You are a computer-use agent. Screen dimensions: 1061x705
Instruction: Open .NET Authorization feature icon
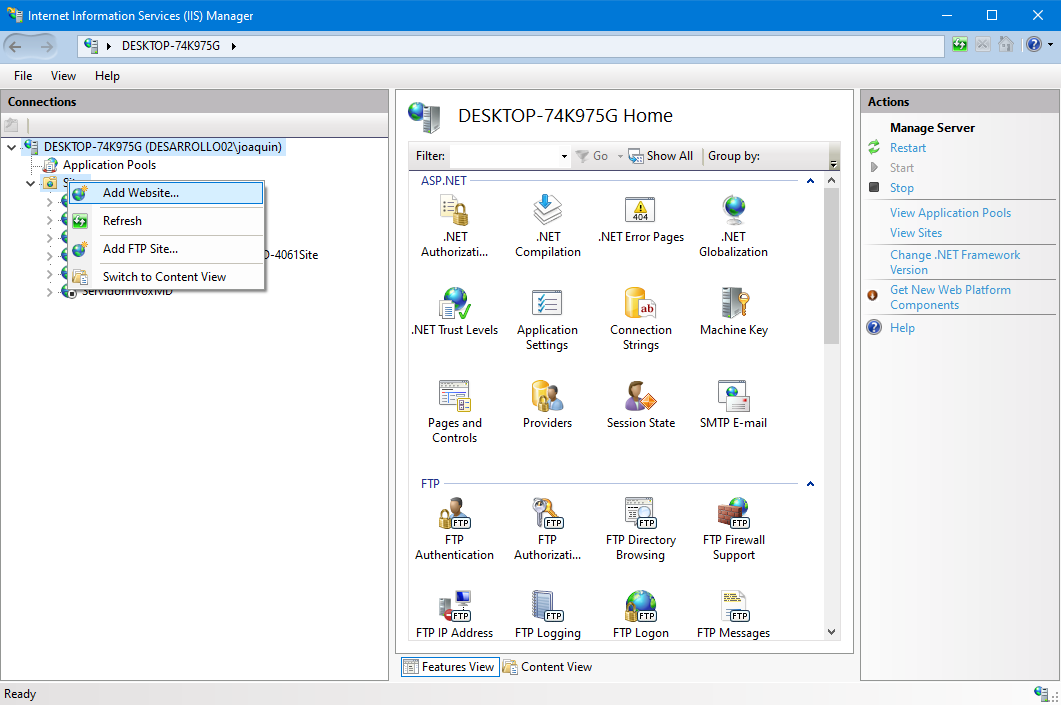(455, 210)
